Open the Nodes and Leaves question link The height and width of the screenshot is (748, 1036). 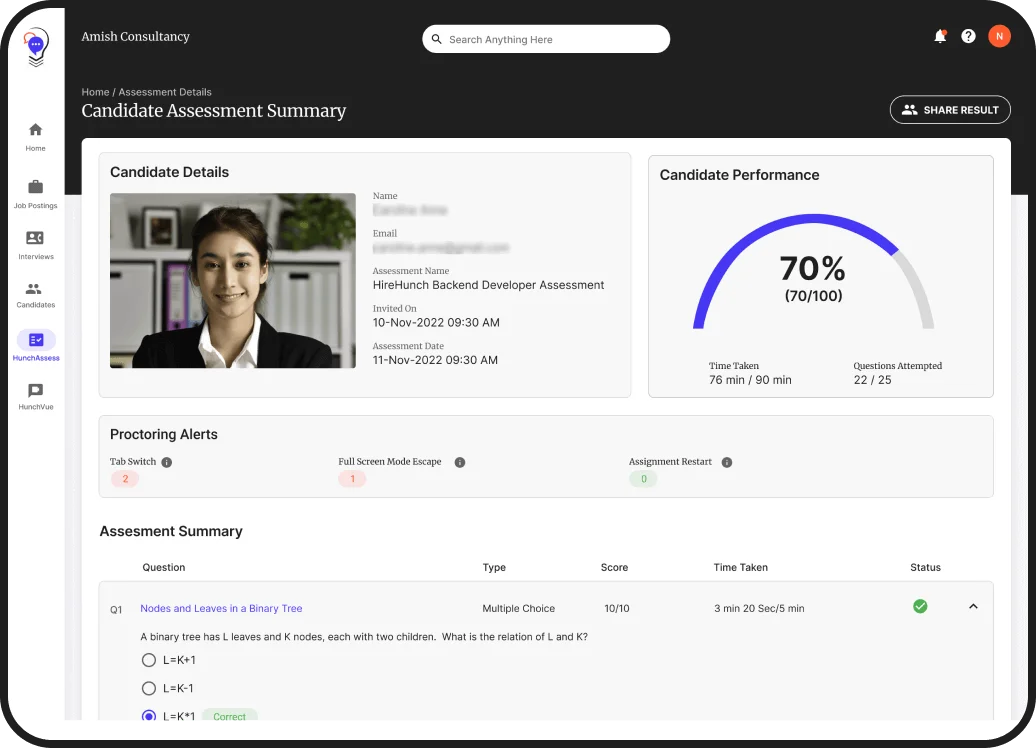pyautogui.click(x=220, y=607)
